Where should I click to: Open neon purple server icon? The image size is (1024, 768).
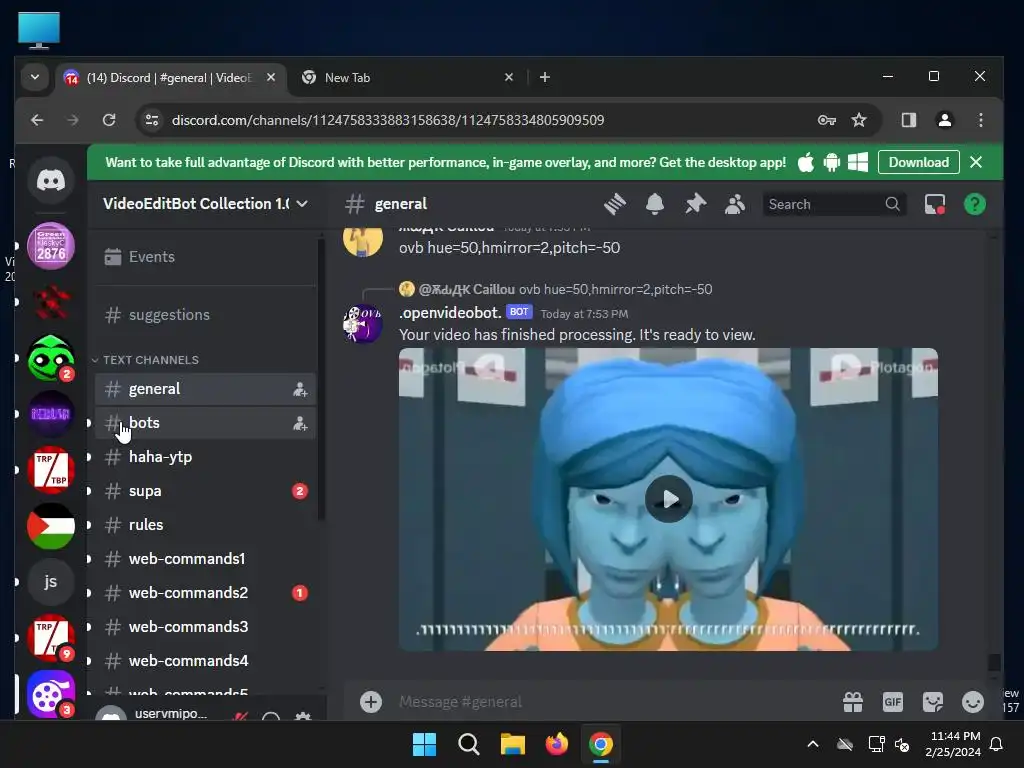click(51, 414)
